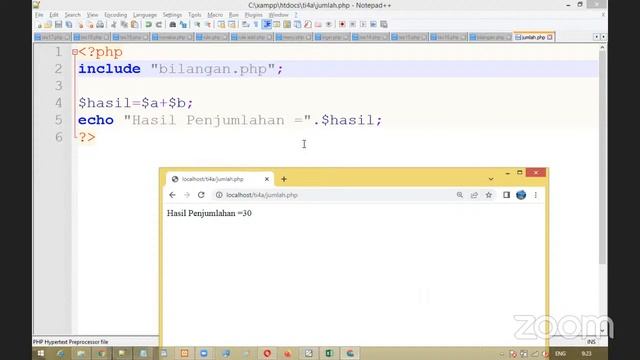Click the Zoom In toolbar icon

pos(198,25)
